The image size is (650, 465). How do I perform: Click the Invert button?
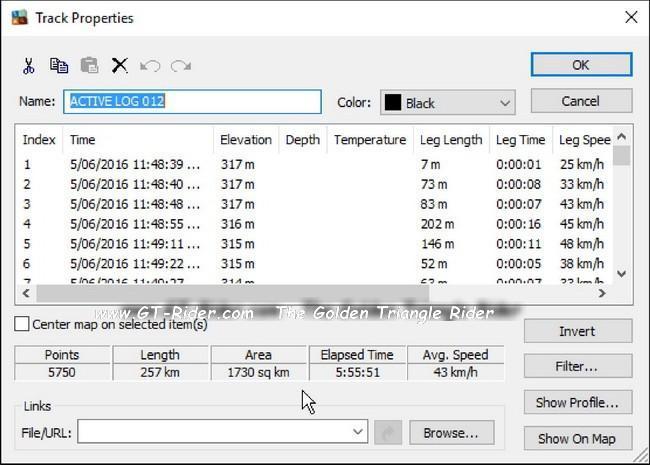coord(577,331)
